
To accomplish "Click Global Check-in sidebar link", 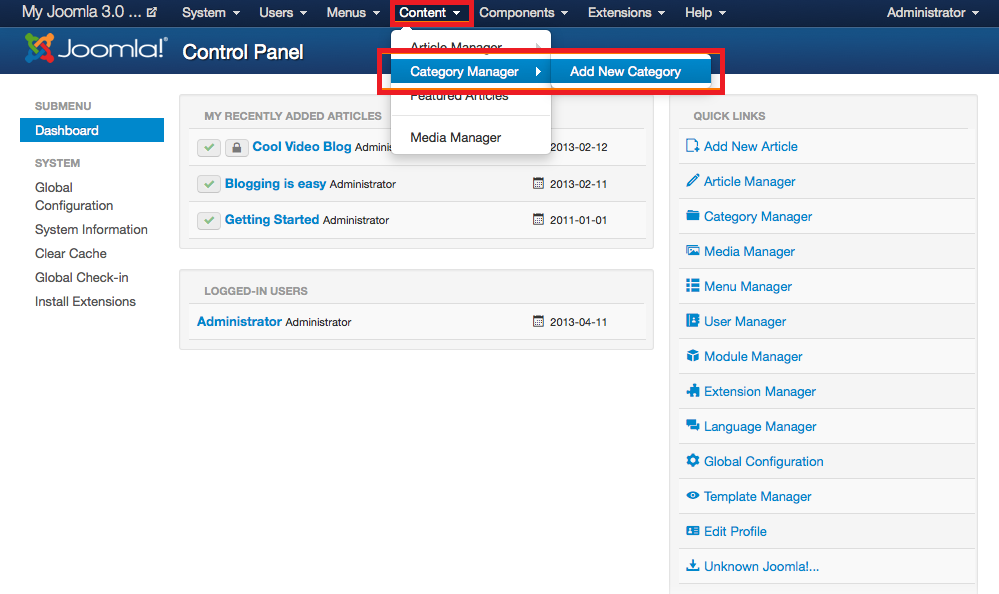I will [82, 278].
